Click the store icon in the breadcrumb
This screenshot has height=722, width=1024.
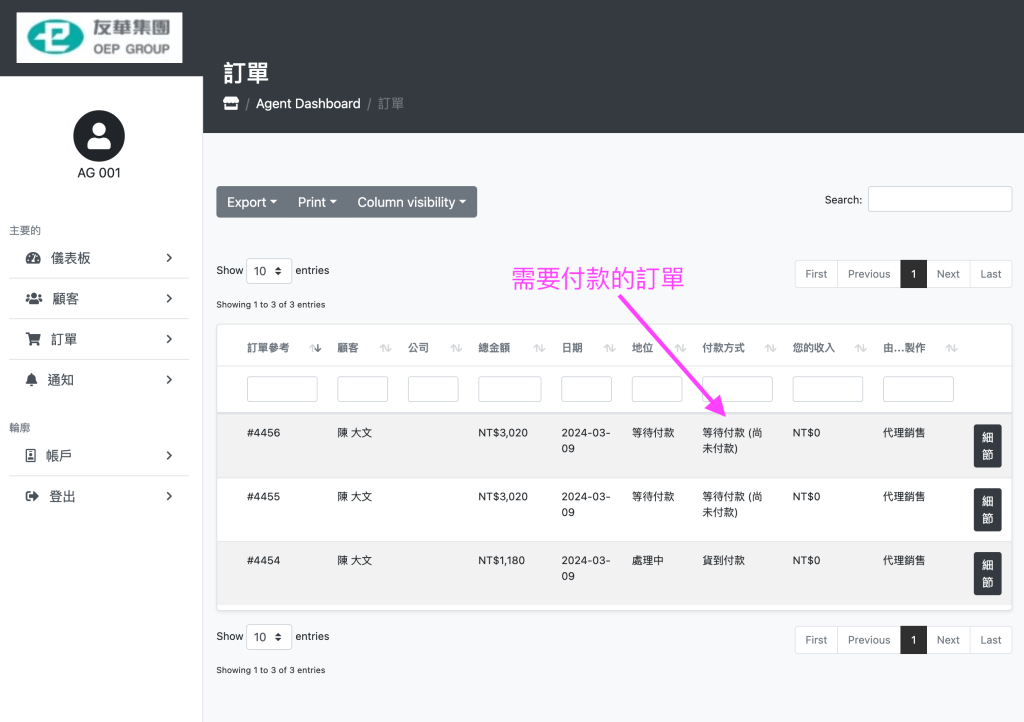click(x=231, y=104)
